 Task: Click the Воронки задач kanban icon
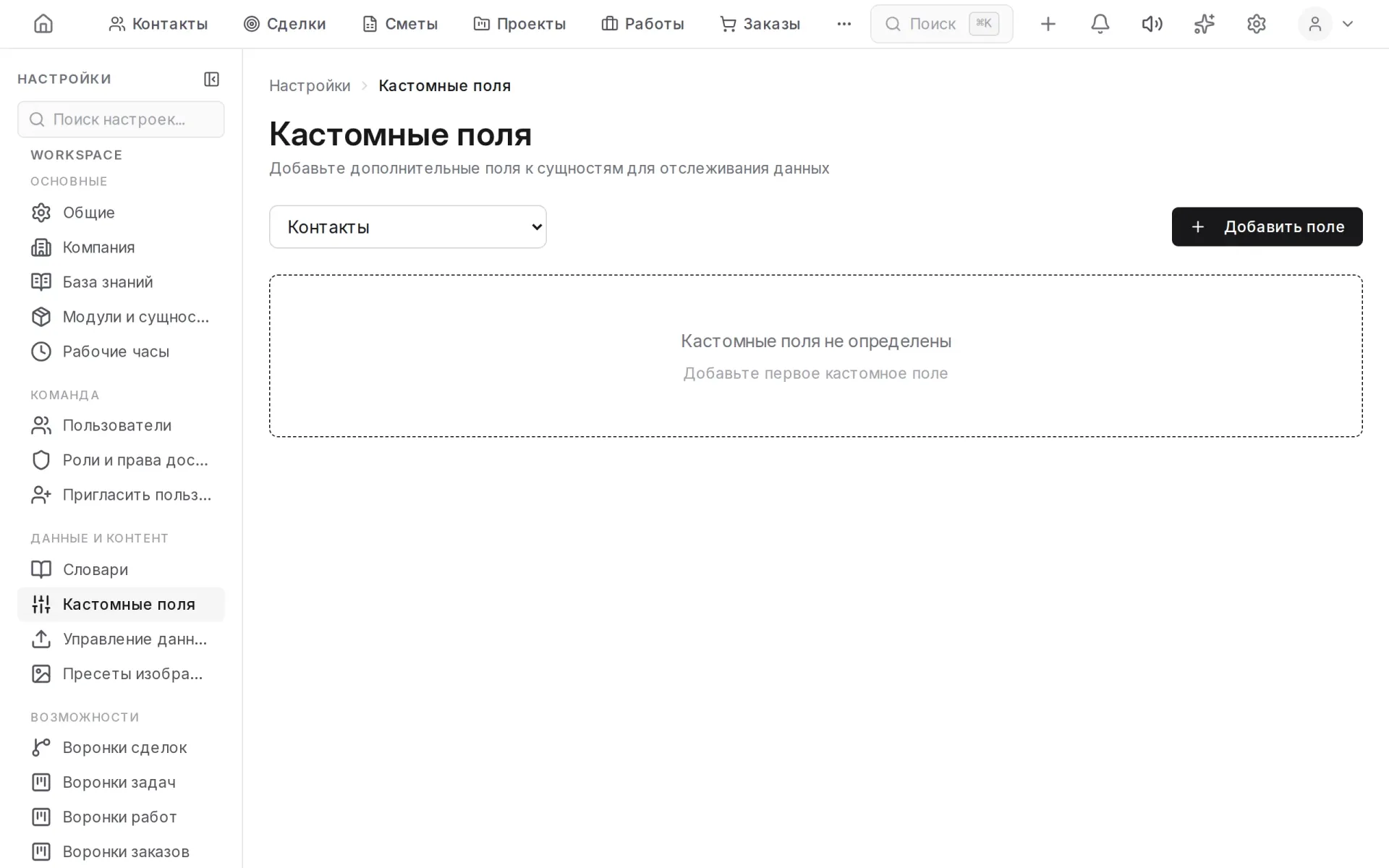41,782
